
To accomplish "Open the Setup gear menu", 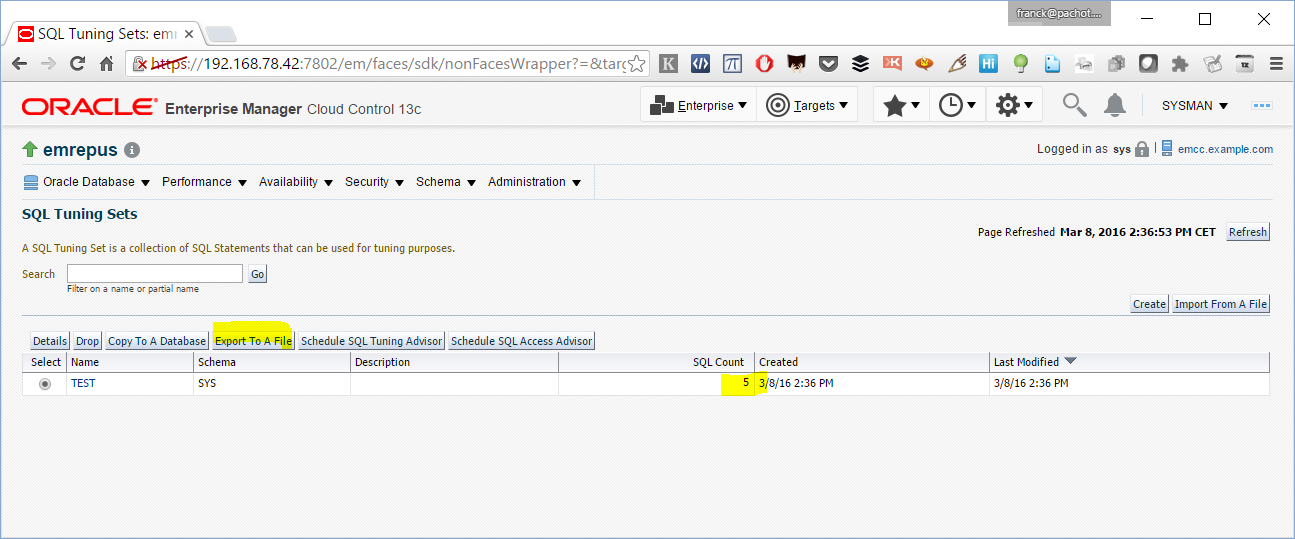I will tap(1014, 105).
